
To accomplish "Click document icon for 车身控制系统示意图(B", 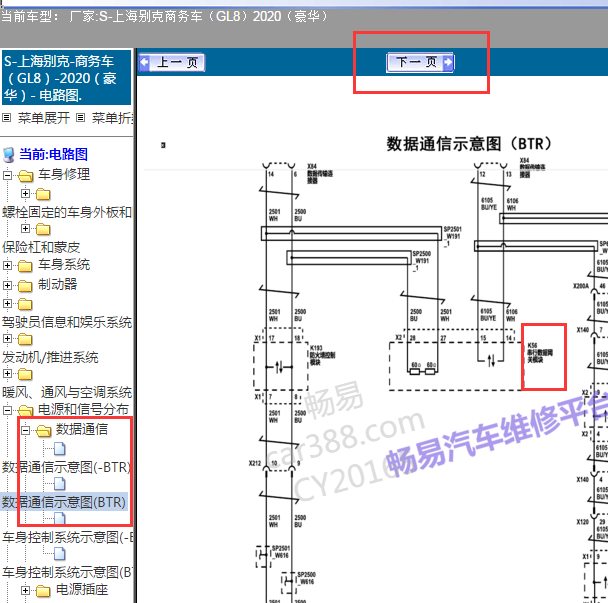I will click(x=59, y=554).
